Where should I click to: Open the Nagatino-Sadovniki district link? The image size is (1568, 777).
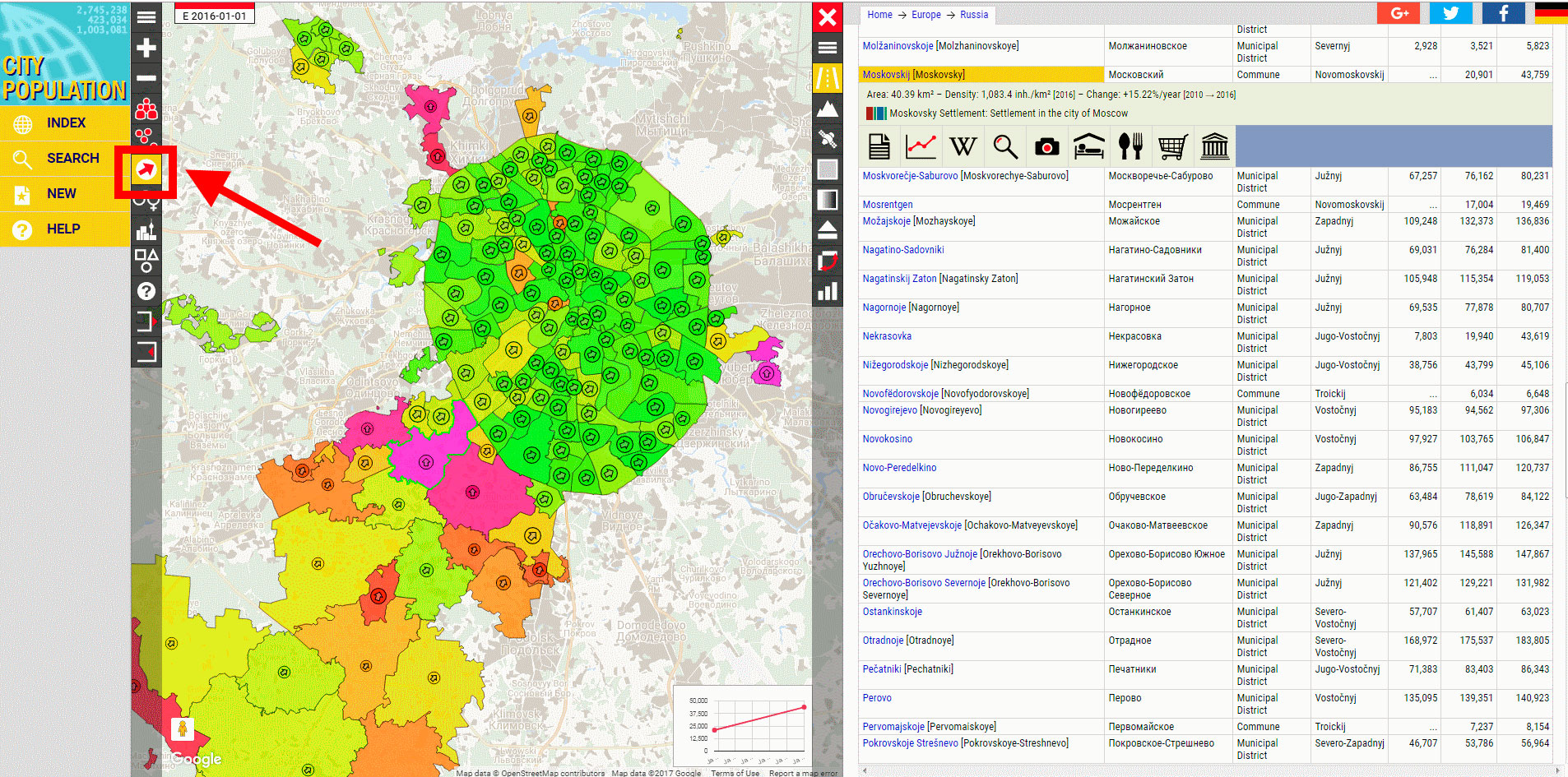(902, 250)
